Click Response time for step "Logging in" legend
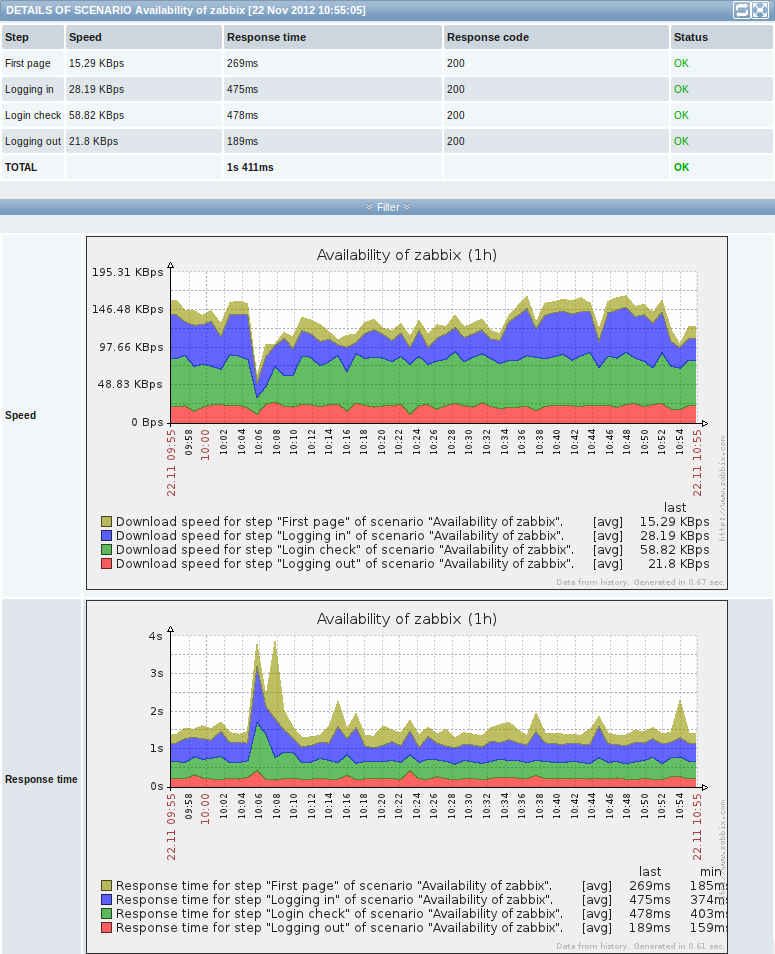 click(334, 899)
